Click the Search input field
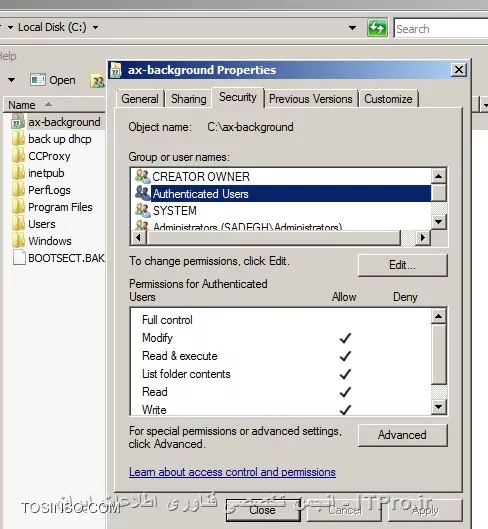488x529 pixels. tap(441, 29)
